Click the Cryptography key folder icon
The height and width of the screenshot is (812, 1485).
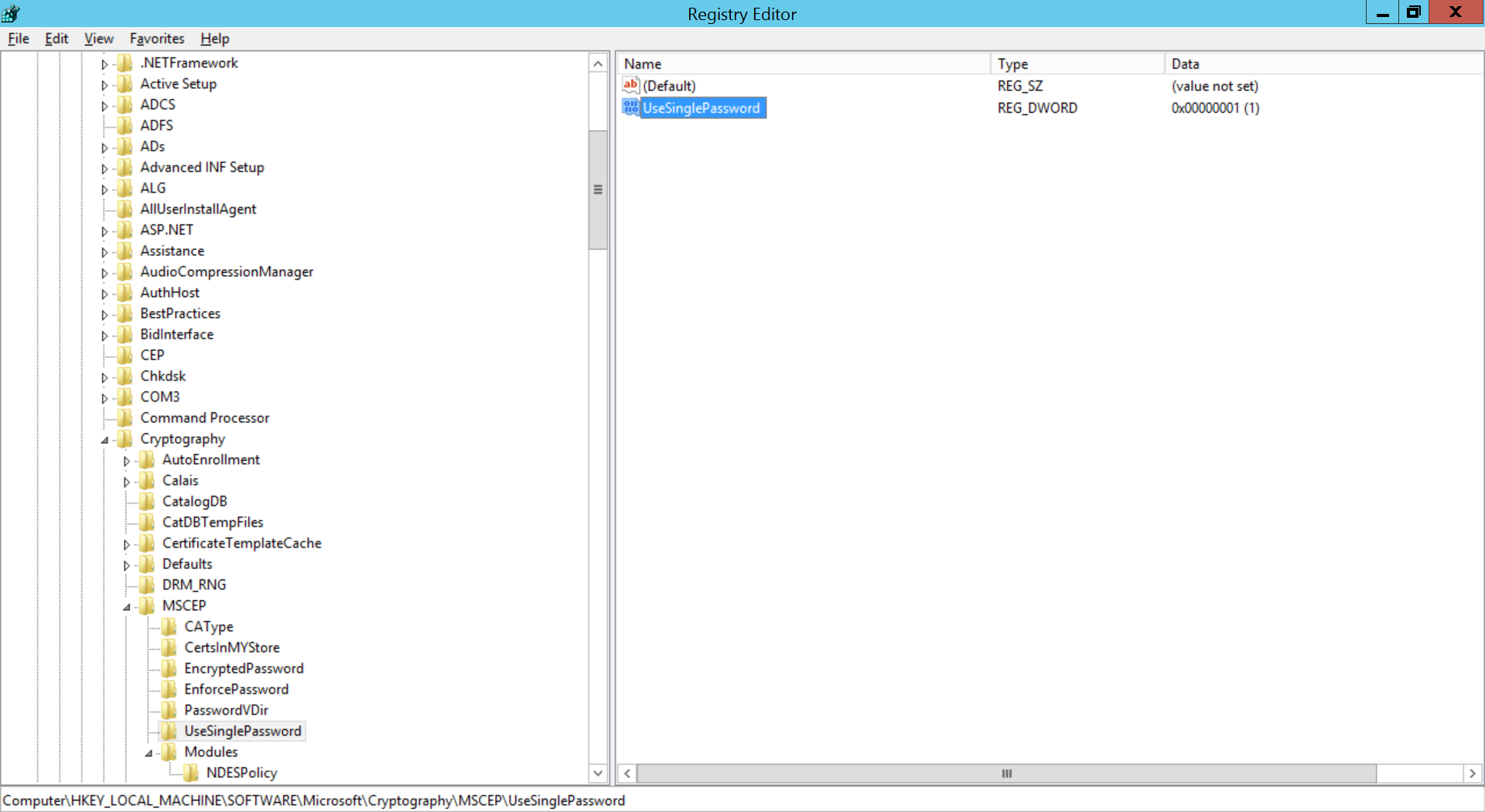tap(125, 438)
